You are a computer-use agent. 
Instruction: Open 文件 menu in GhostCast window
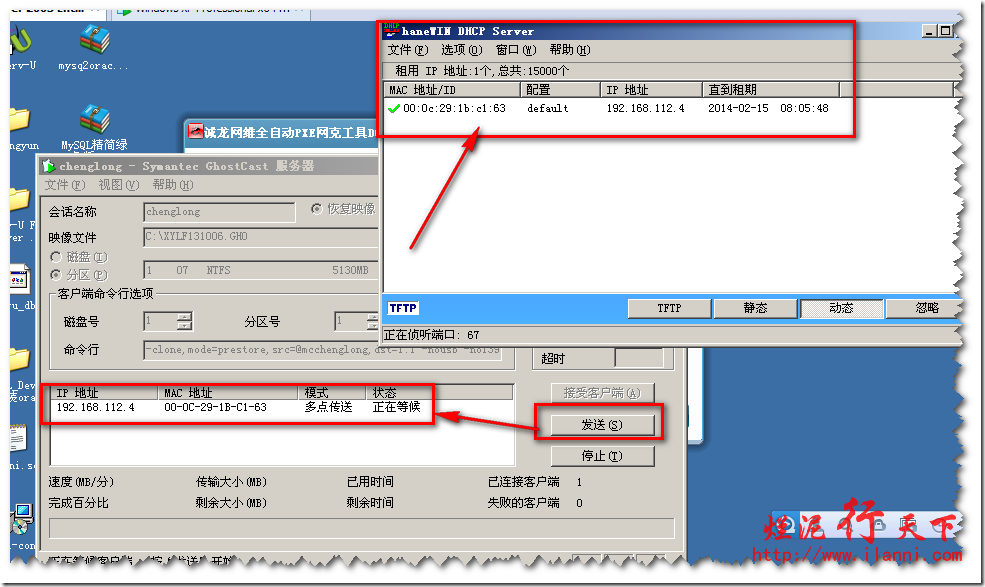point(65,185)
